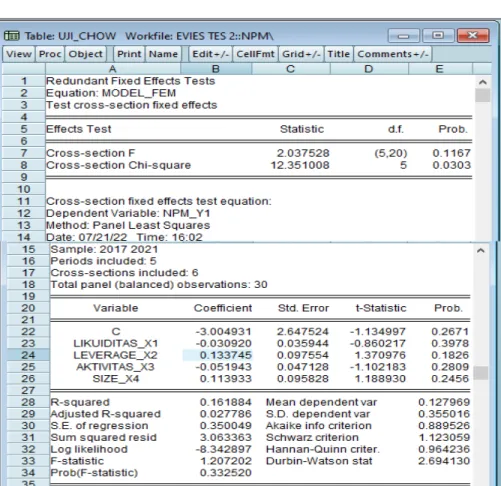Select row 1 header
501x486 pixels.
pyautogui.click(x=23, y=81)
